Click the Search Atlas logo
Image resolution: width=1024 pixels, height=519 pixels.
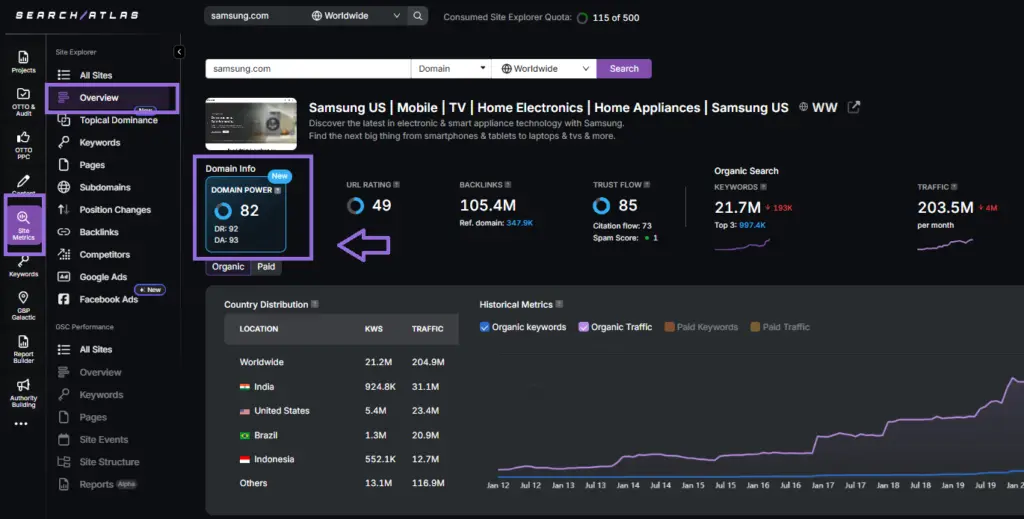[x=77, y=15]
